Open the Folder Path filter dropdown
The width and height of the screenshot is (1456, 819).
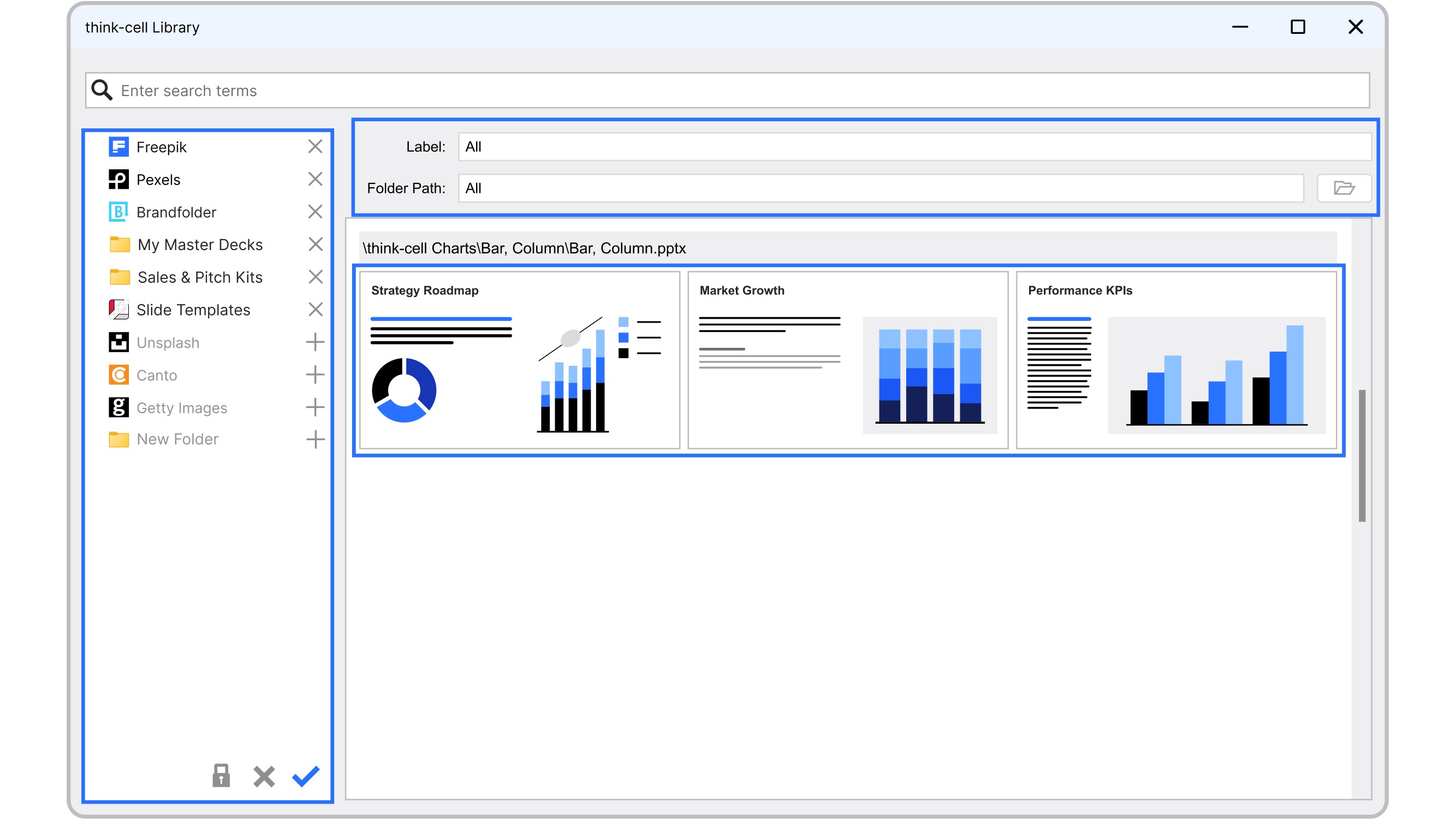coord(880,188)
